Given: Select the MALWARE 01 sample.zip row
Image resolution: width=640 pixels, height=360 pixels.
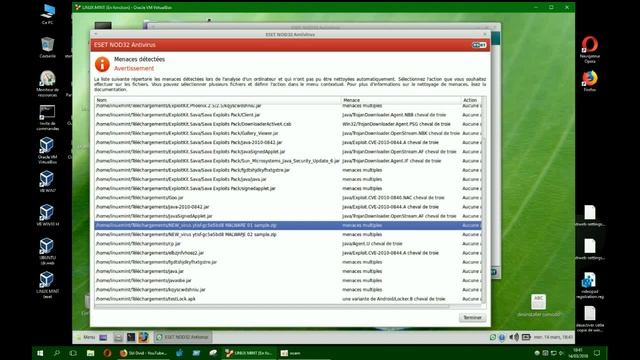Looking at the screenshot, I should tap(288, 225).
